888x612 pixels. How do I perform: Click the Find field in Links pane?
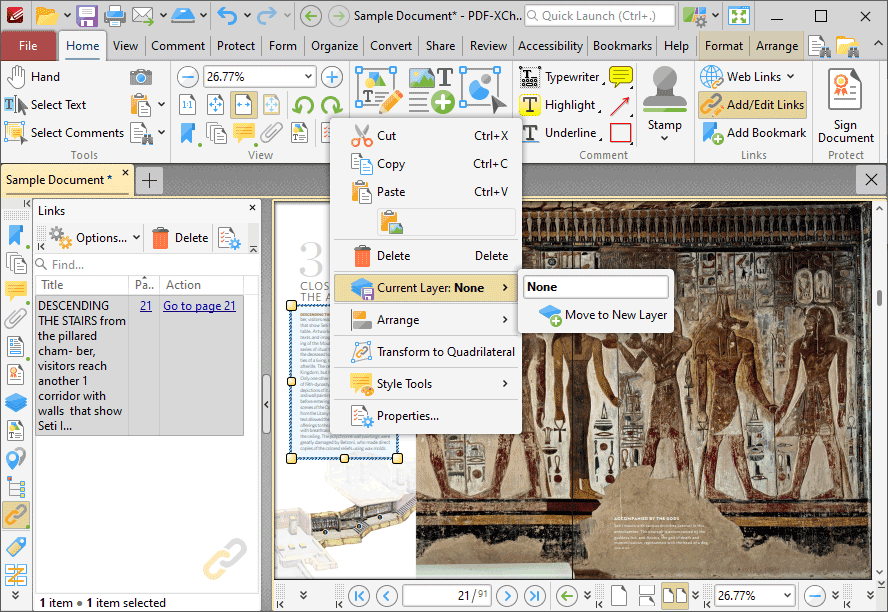[147, 264]
